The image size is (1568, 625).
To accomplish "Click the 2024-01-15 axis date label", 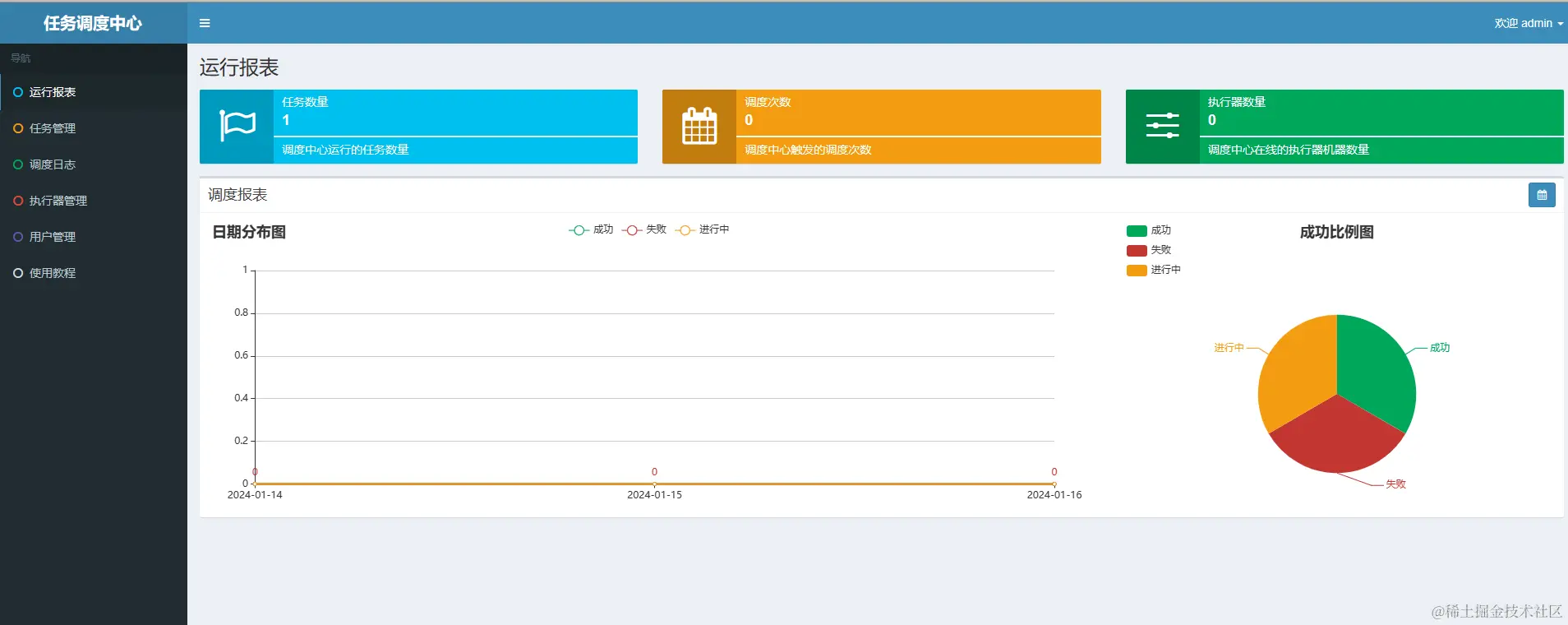I will [654, 495].
